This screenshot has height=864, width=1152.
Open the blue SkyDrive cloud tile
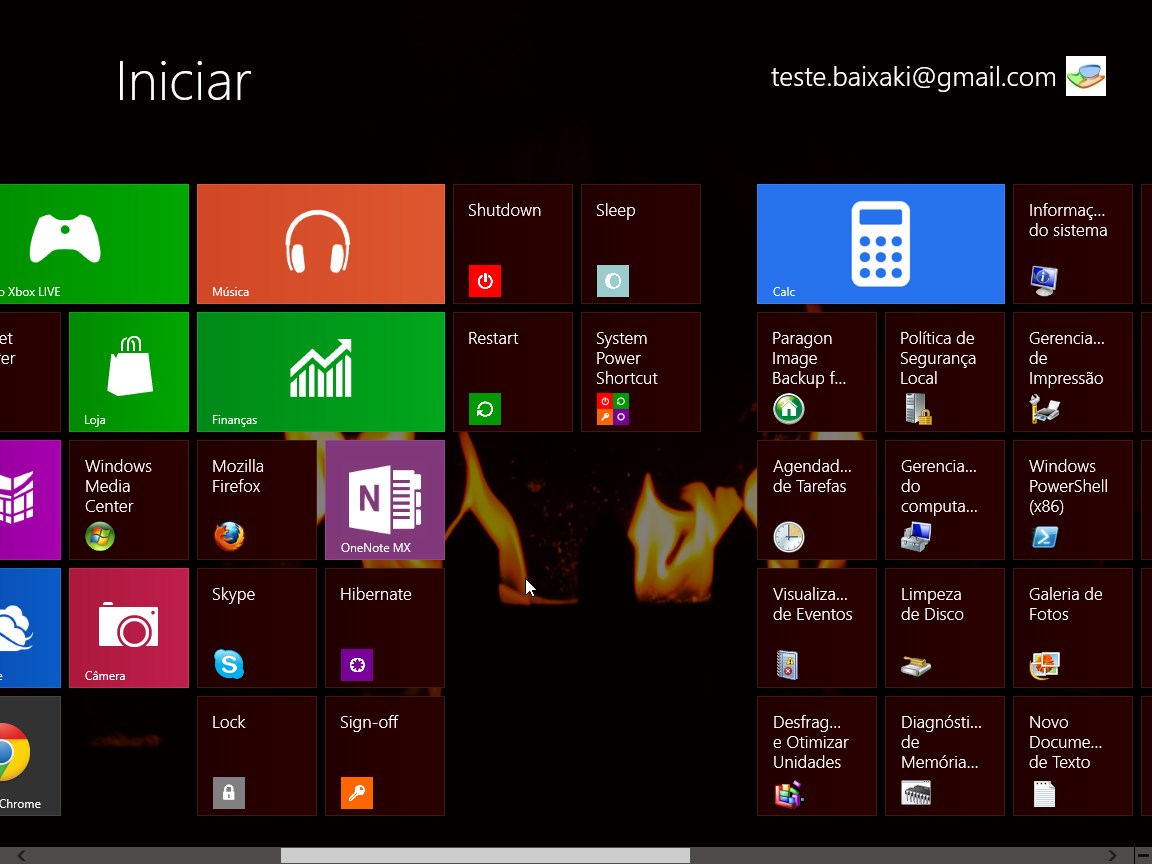coord(30,628)
